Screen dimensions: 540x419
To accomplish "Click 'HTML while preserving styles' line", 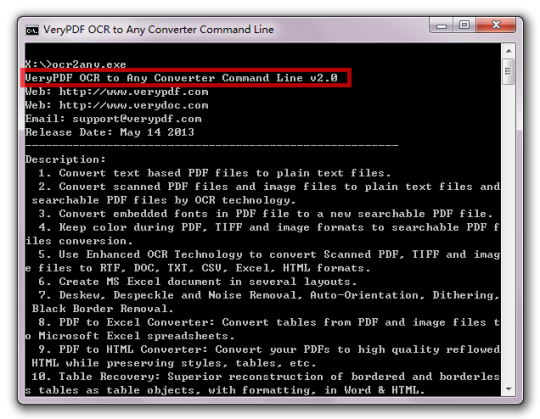I will coord(174,363).
